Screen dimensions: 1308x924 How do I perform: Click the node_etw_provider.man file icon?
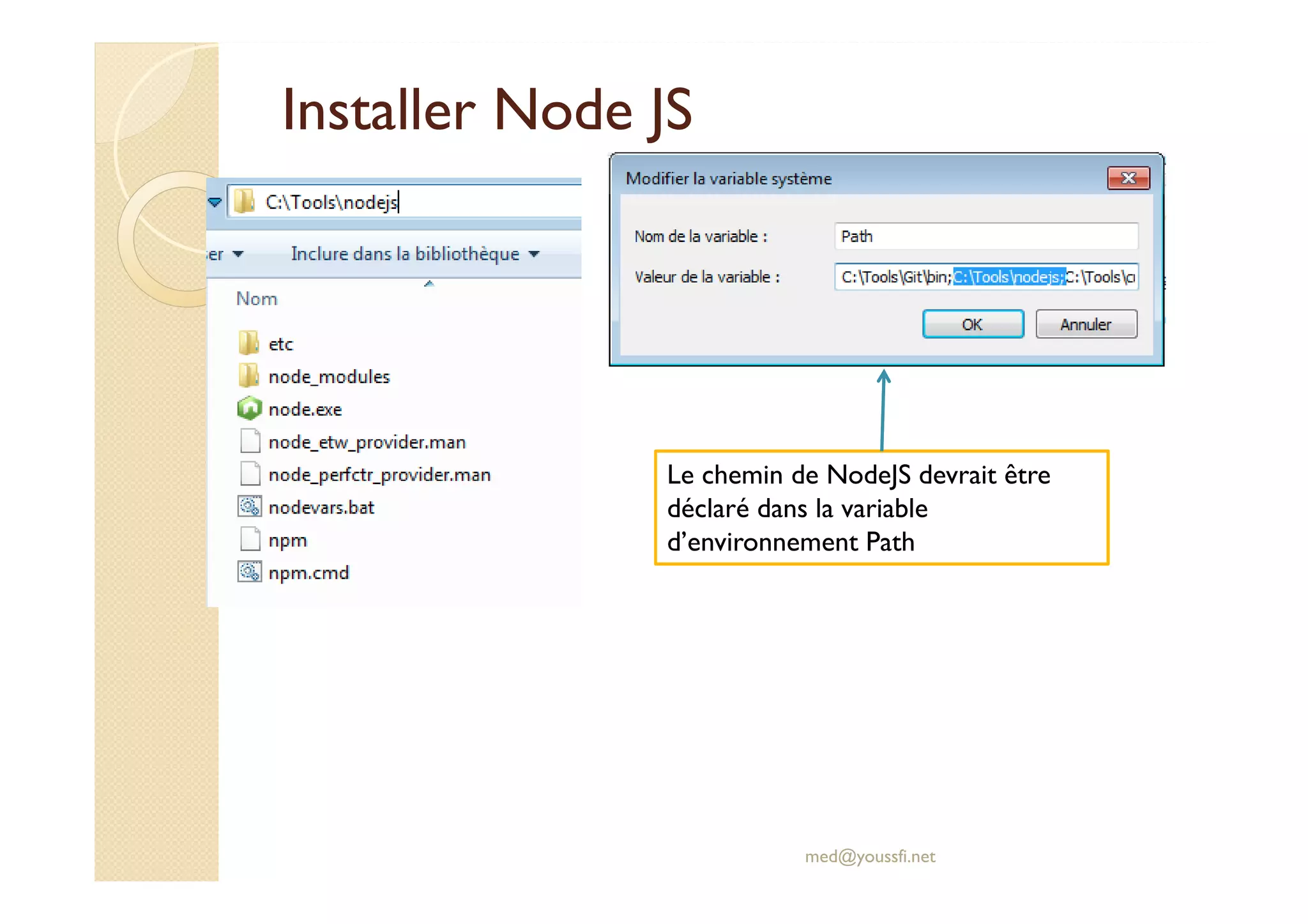point(250,441)
